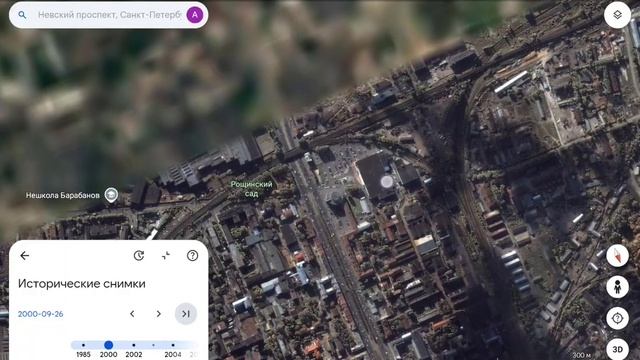
Task: Activate the Pegman street view button
Action: tap(617, 287)
